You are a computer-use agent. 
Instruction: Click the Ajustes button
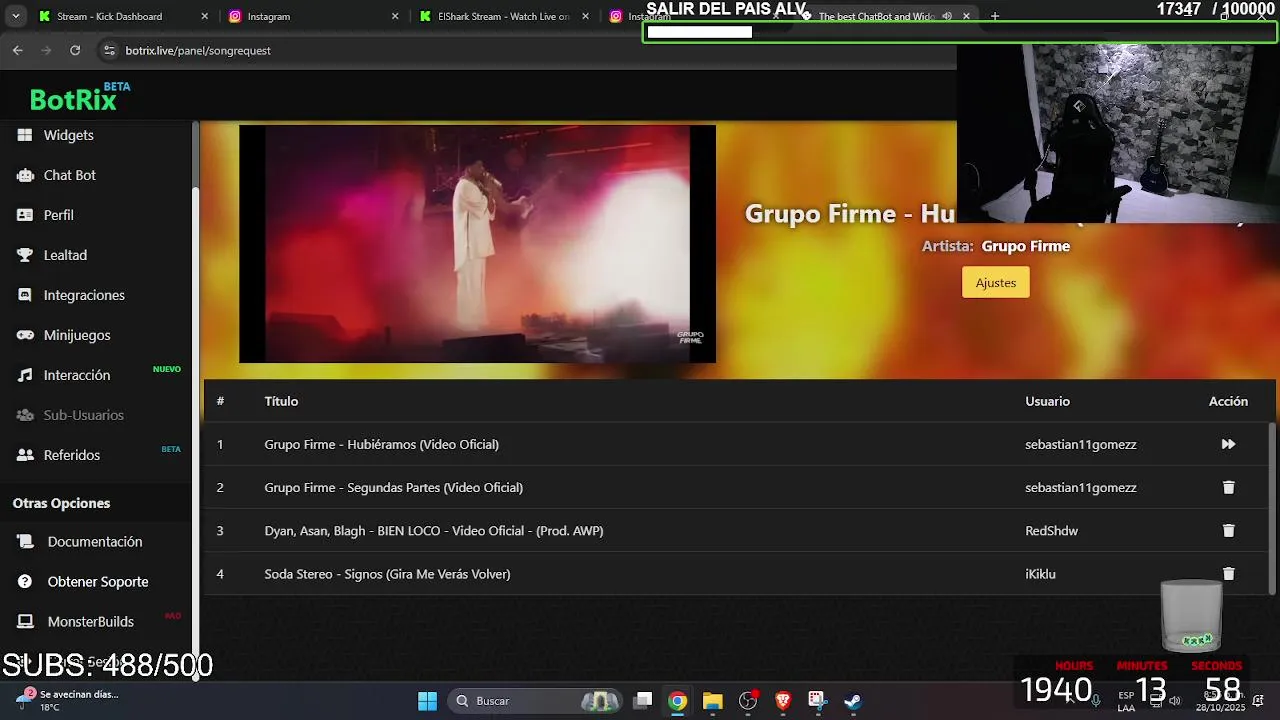pyautogui.click(x=996, y=283)
